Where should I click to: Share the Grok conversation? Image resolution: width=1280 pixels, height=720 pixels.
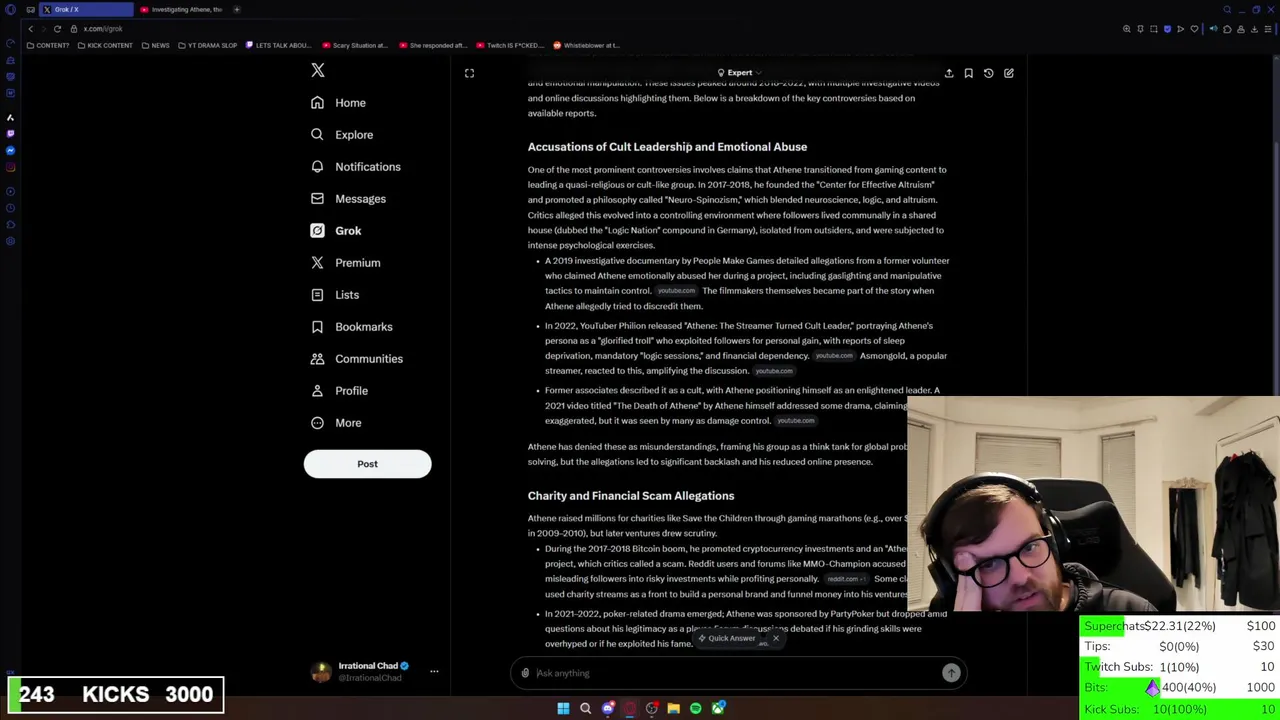pos(949,73)
